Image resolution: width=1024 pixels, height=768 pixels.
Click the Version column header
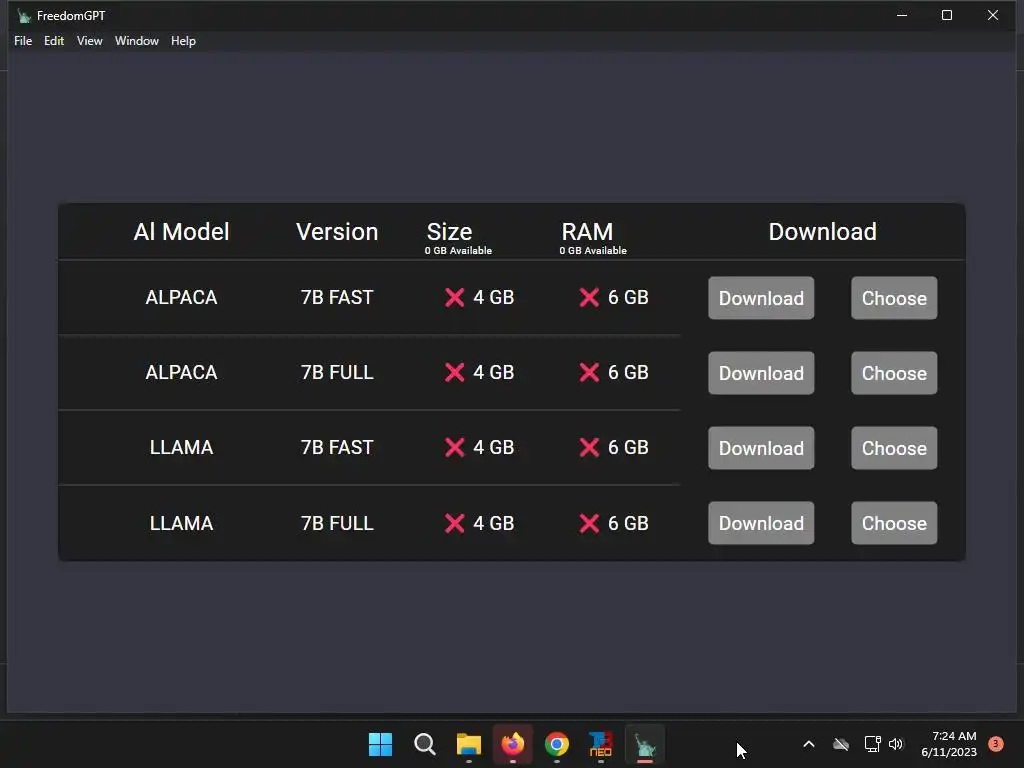click(337, 232)
